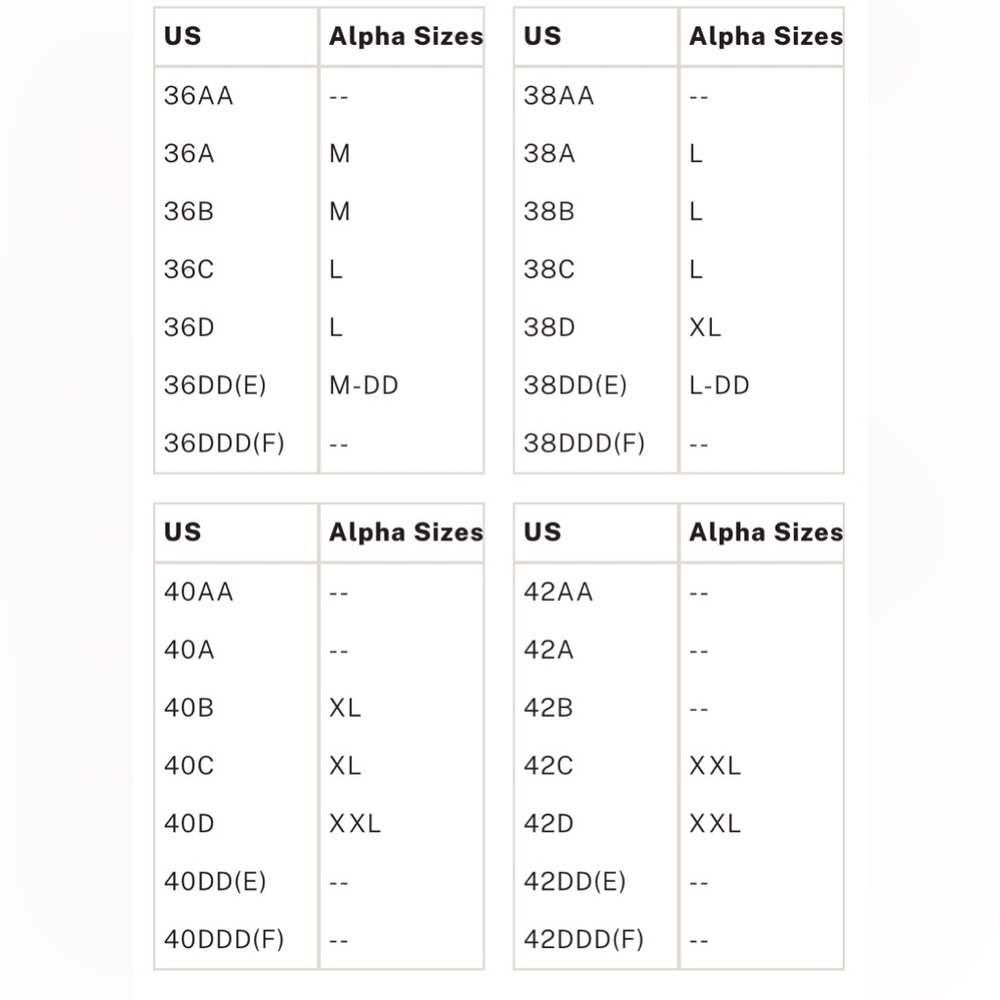Select the 42DDD(F) size cell

tap(584, 940)
